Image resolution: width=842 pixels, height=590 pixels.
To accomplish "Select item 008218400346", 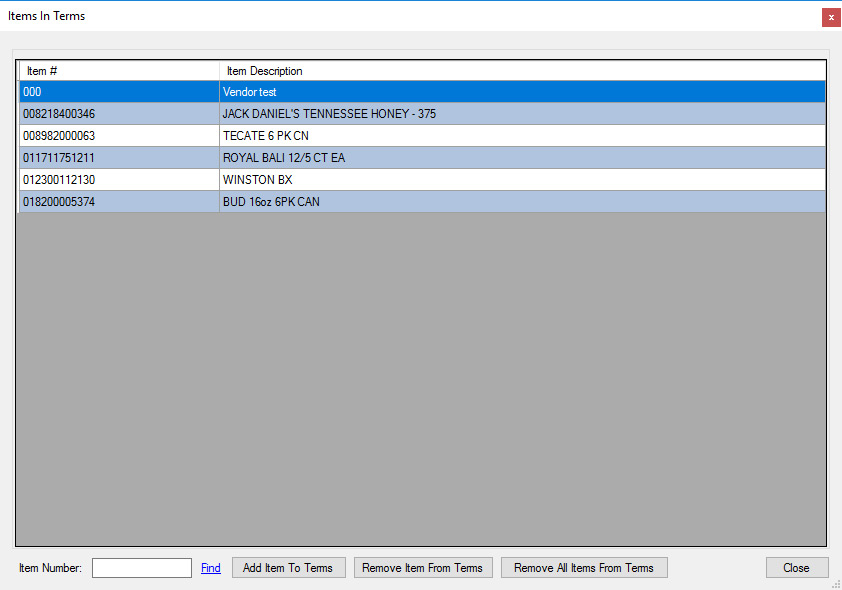I will [x=119, y=114].
